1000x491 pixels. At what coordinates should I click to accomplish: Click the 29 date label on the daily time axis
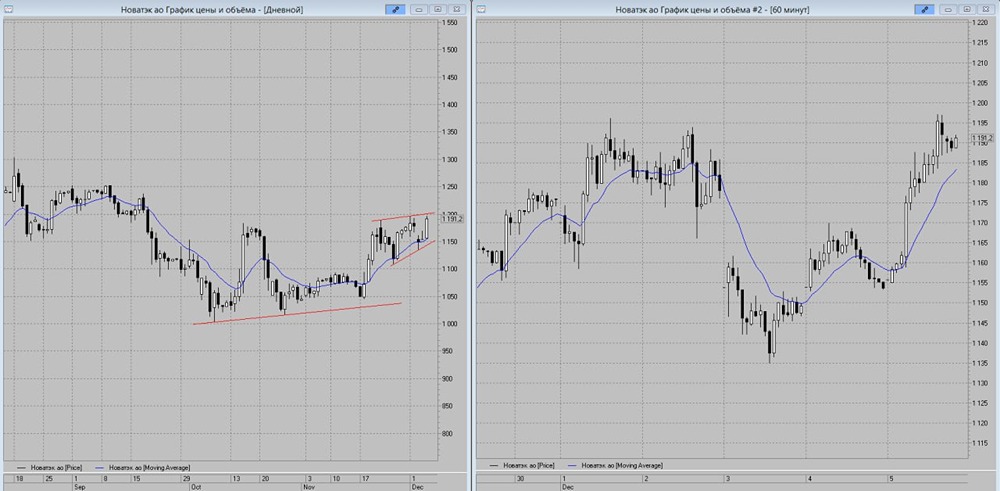[x=187, y=478]
